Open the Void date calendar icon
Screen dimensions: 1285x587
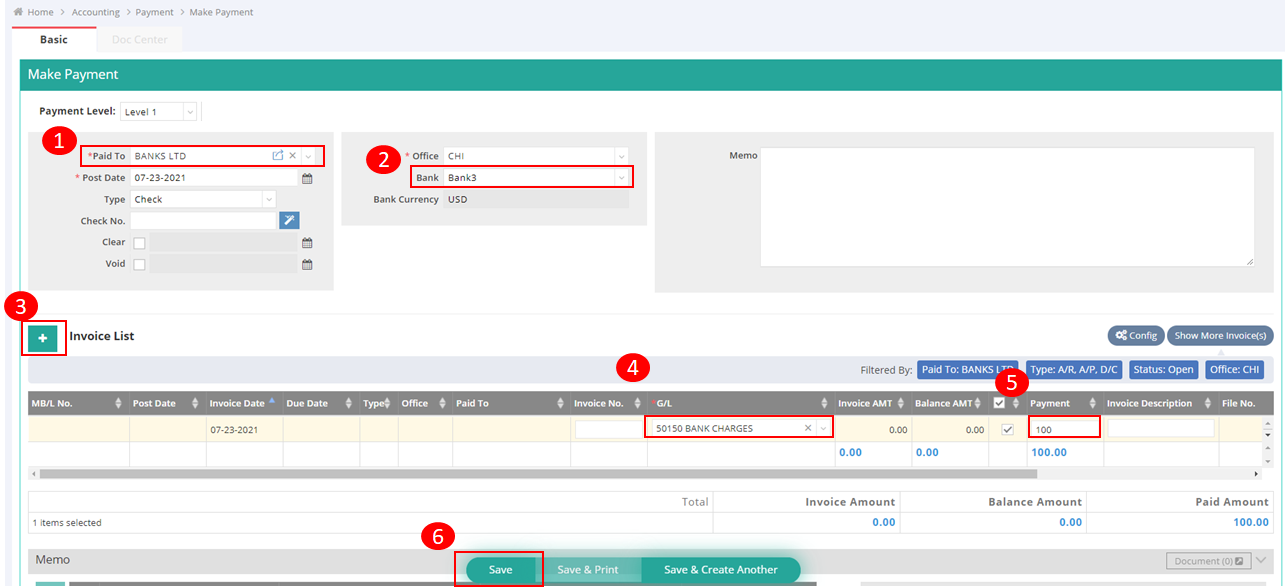click(x=308, y=265)
